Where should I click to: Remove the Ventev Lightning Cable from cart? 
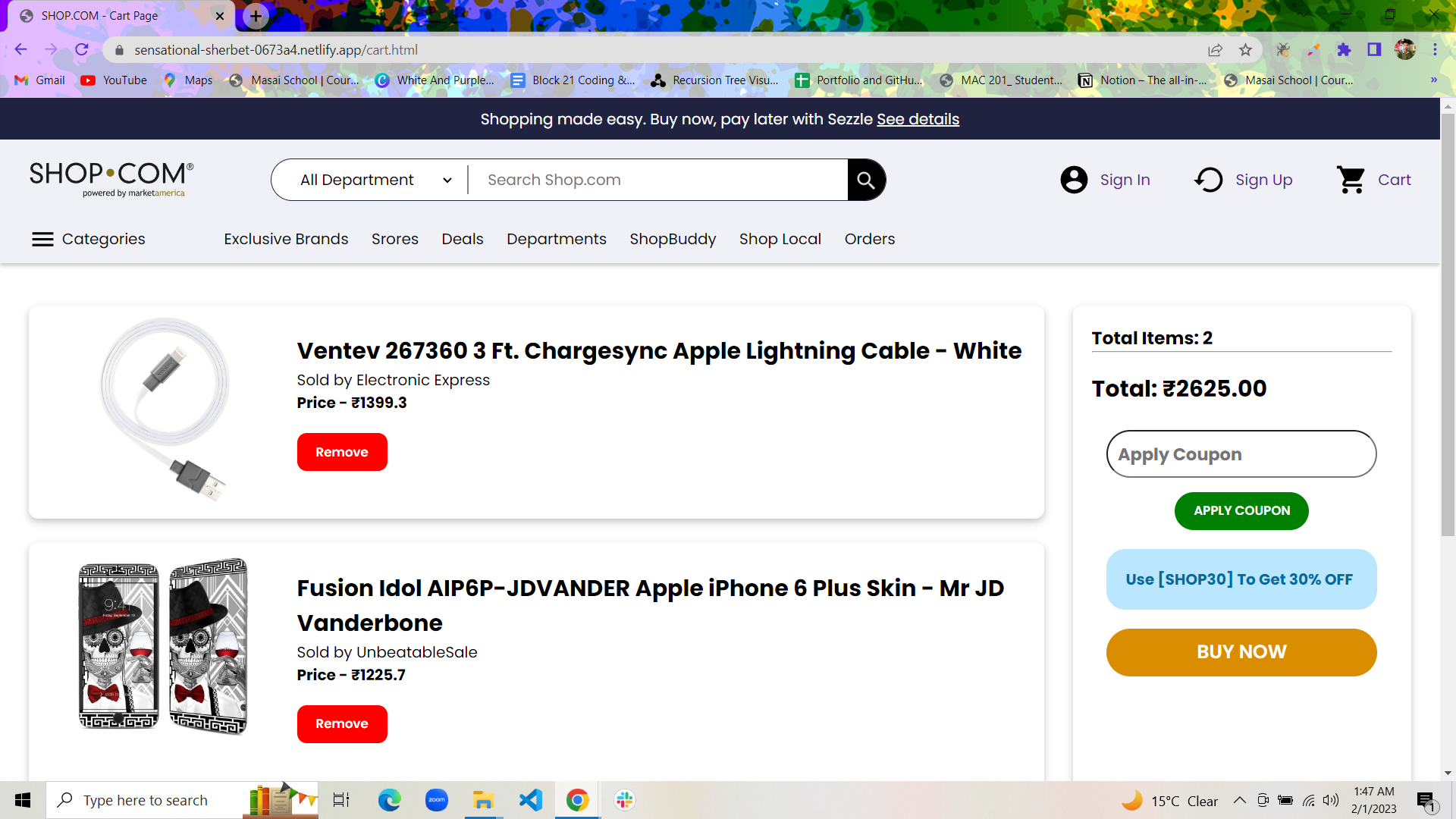(x=342, y=452)
